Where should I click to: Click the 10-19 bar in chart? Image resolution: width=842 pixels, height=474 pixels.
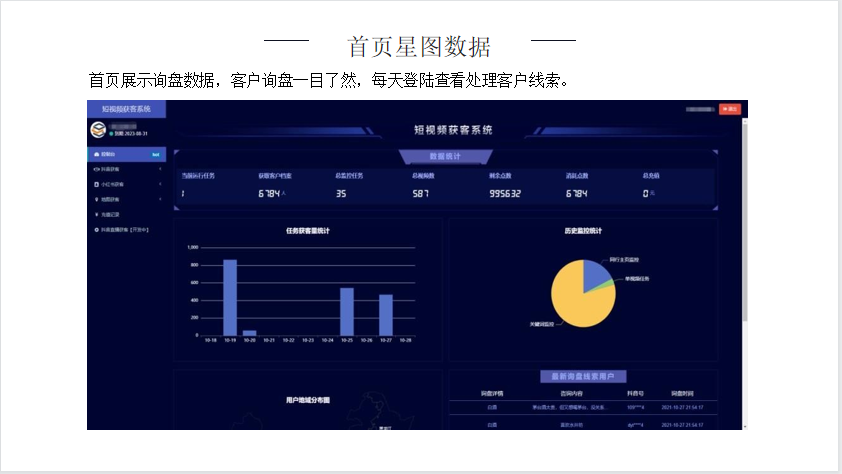click(230, 297)
